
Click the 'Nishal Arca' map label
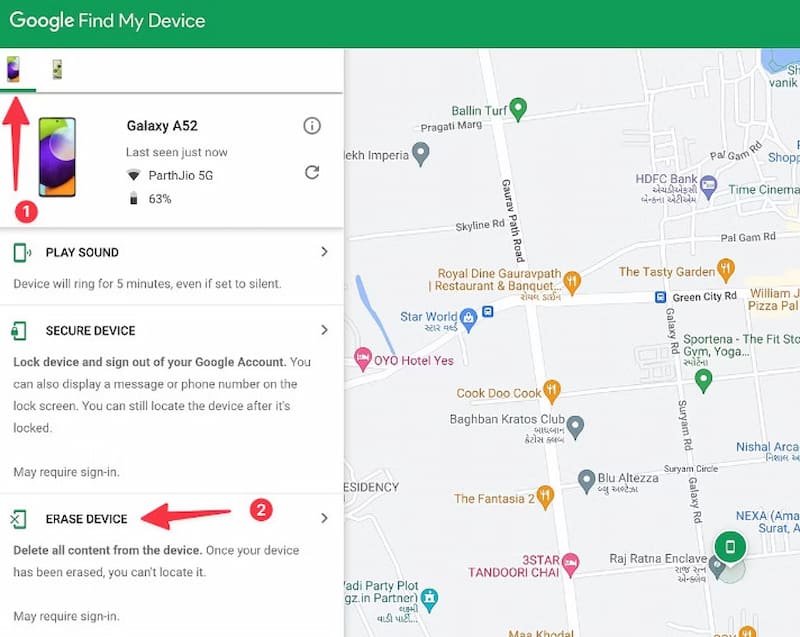point(767,447)
